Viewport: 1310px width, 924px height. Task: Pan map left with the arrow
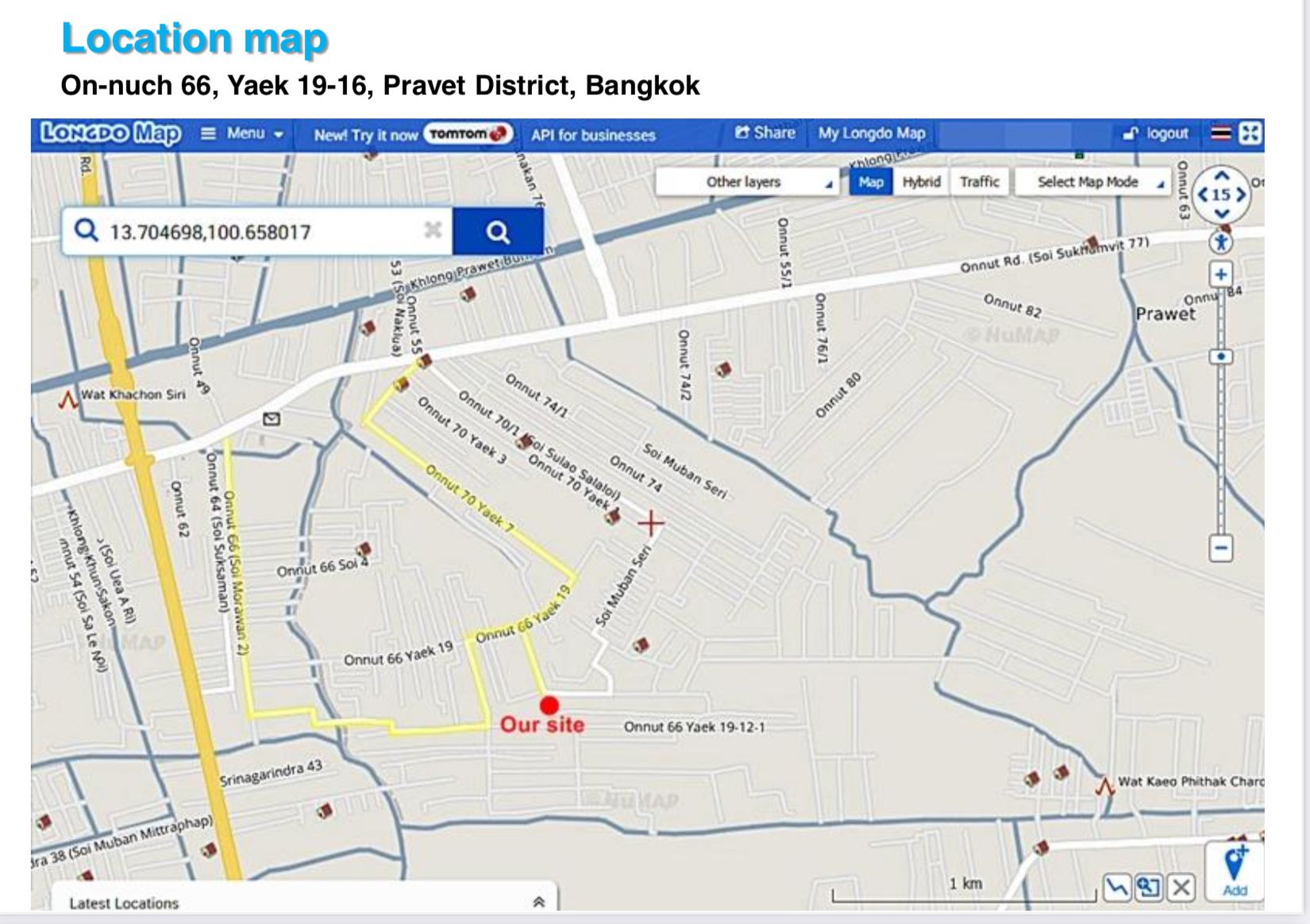pyautogui.click(x=1204, y=194)
